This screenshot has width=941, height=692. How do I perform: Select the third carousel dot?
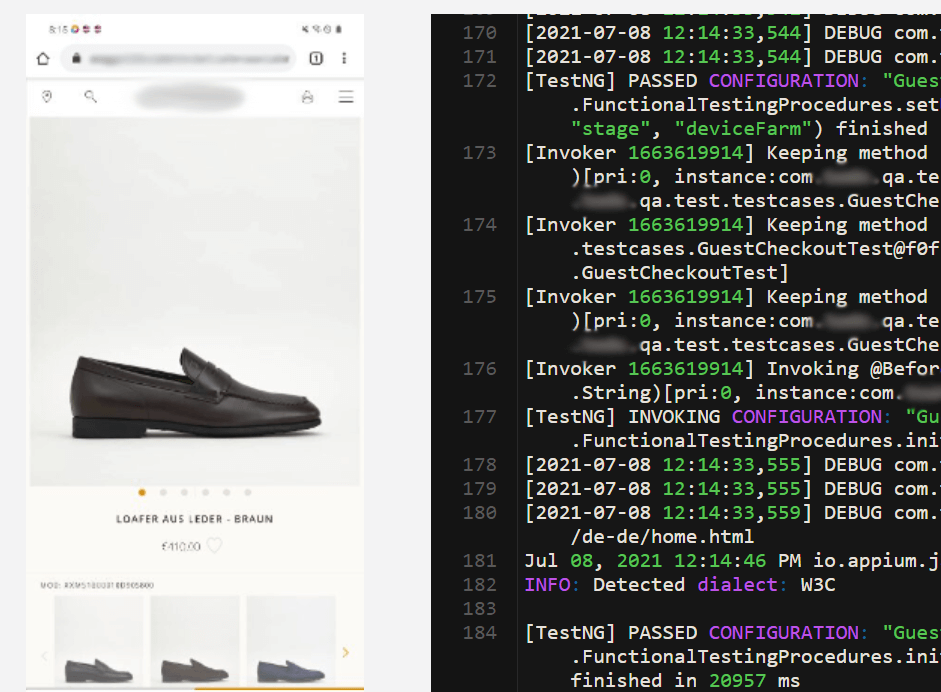[x=184, y=492]
